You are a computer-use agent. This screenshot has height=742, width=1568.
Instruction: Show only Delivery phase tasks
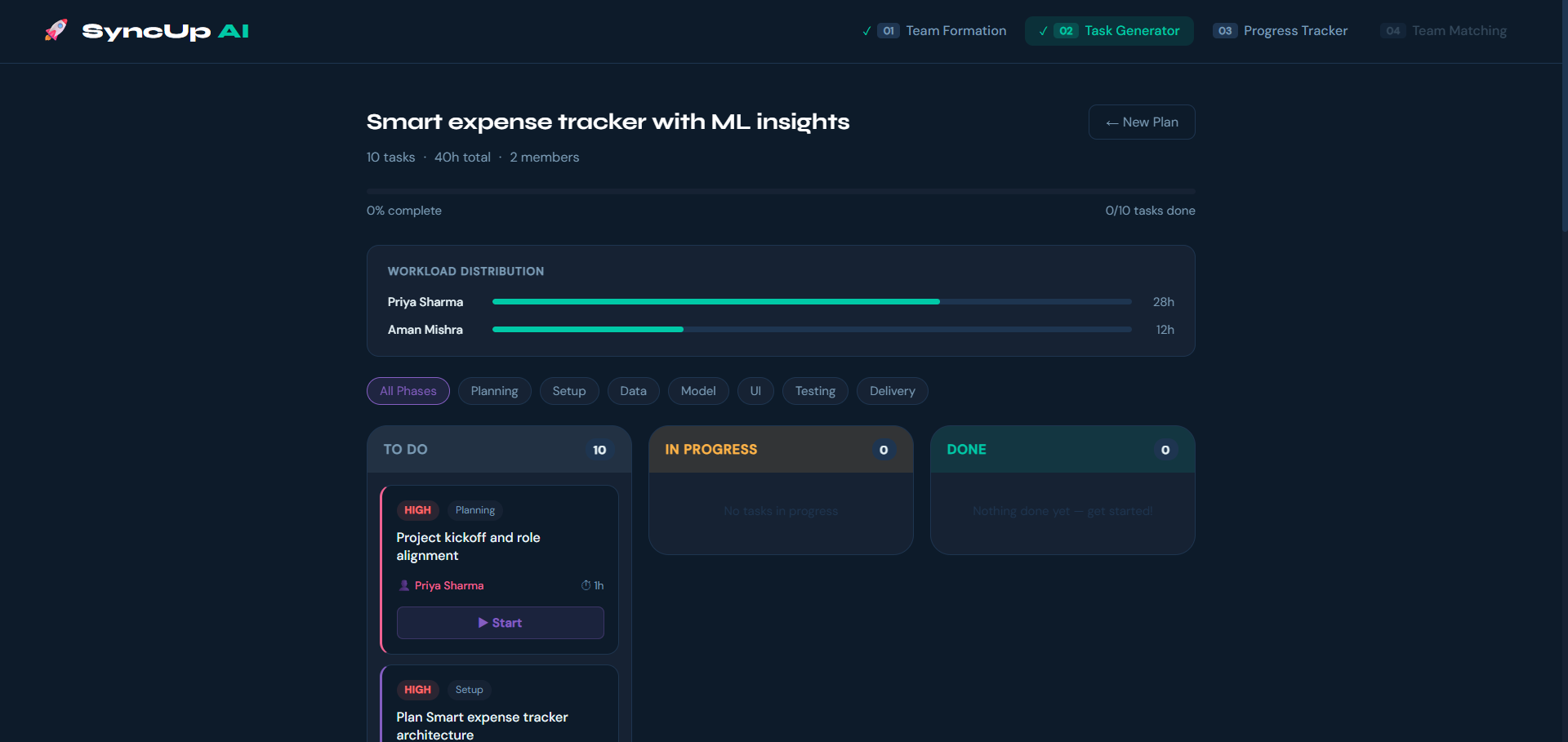click(892, 391)
